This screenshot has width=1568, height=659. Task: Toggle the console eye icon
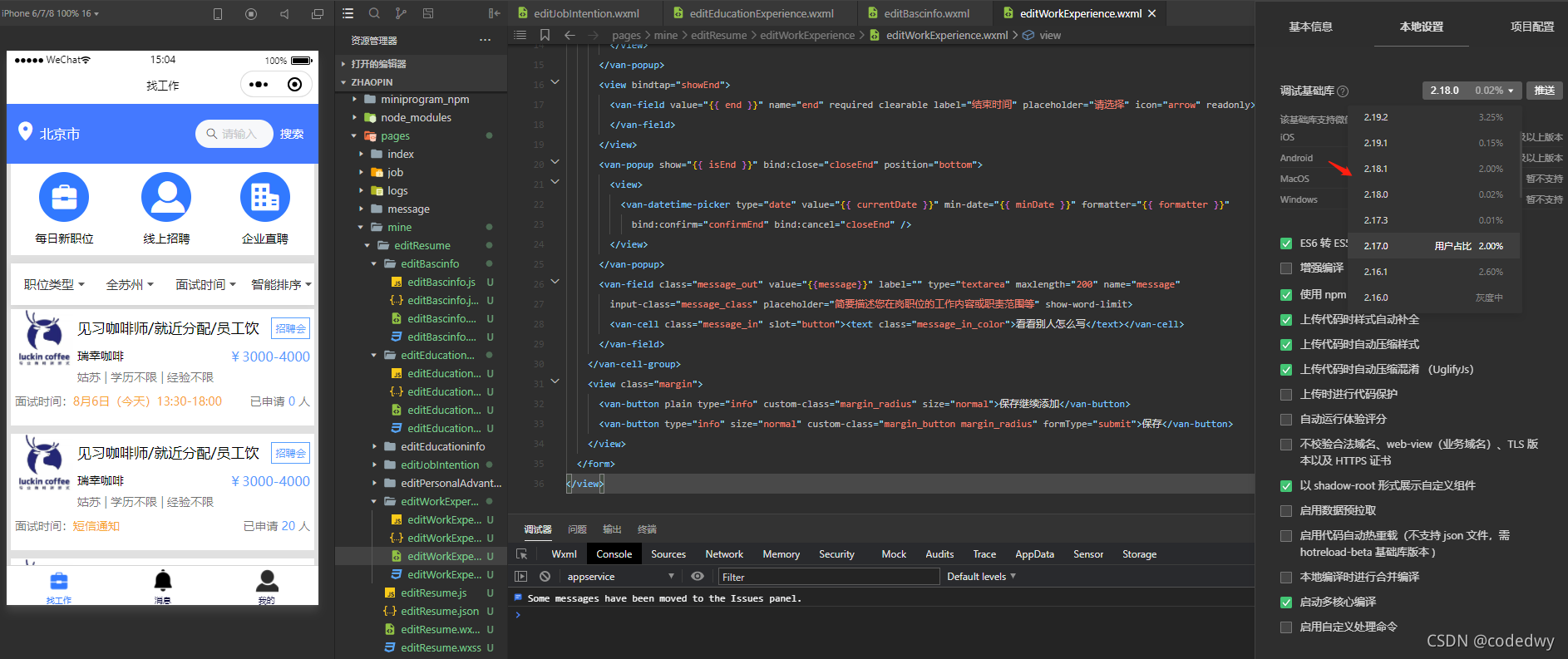[x=698, y=576]
